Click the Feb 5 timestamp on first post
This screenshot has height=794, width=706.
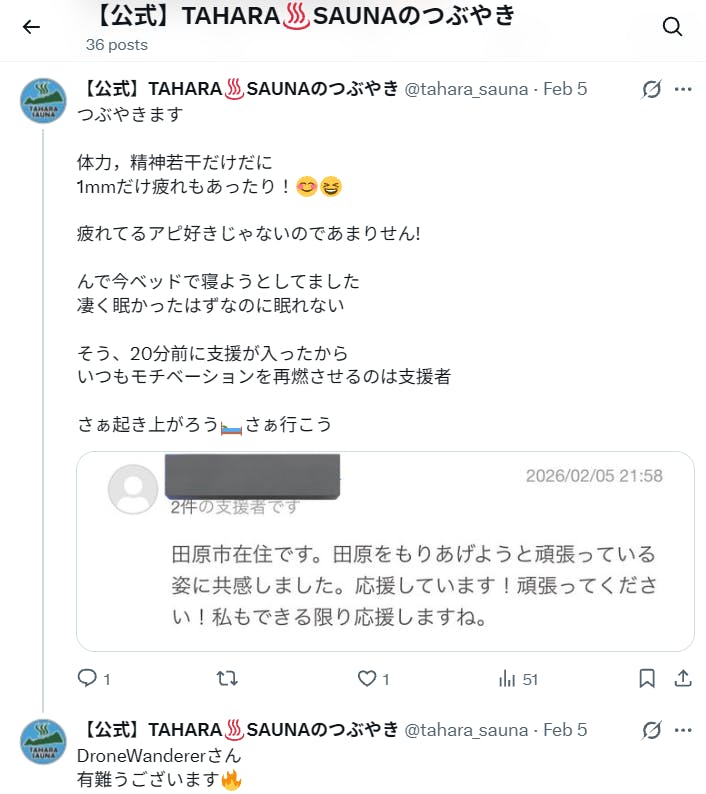point(565,89)
